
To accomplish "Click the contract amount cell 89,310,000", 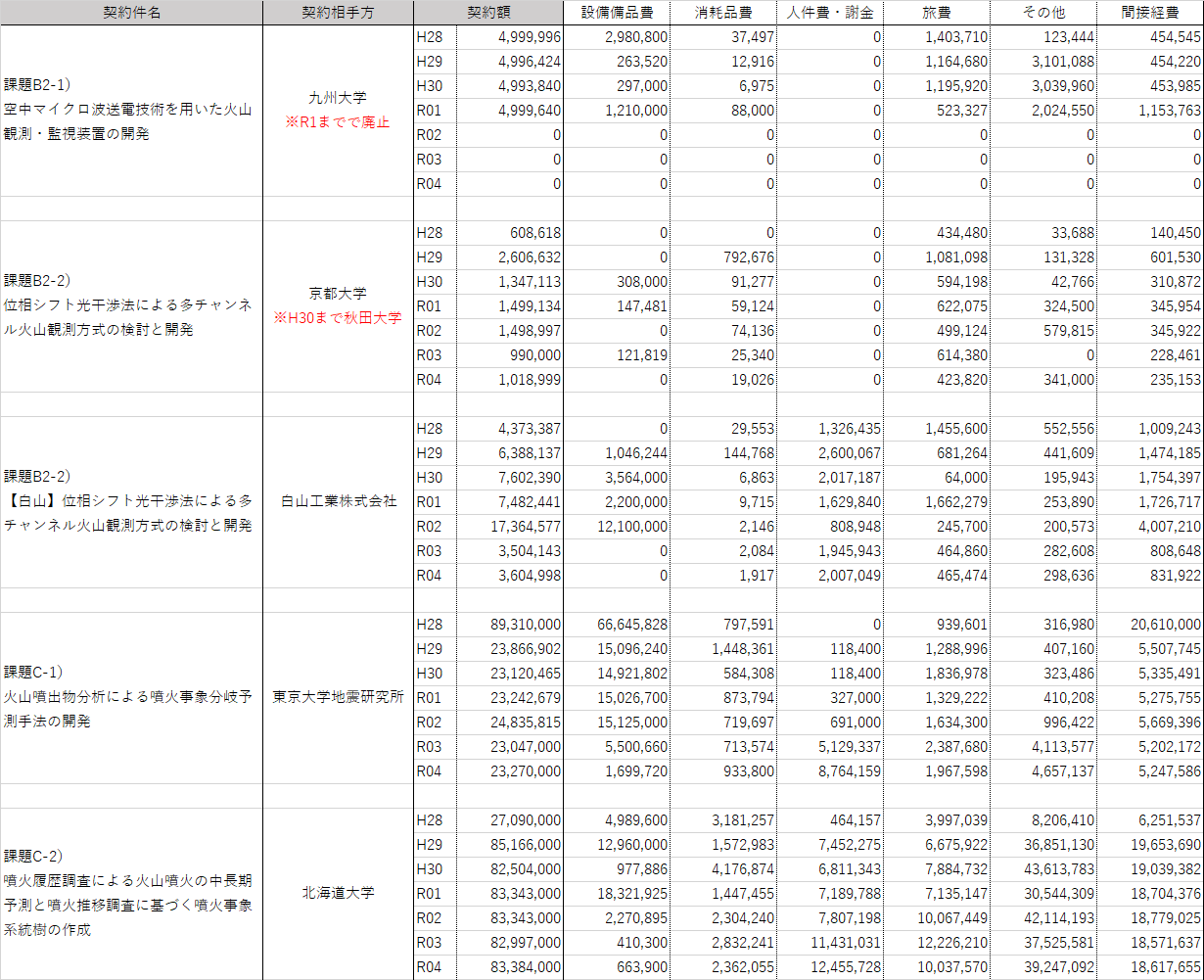I will 524,625.
